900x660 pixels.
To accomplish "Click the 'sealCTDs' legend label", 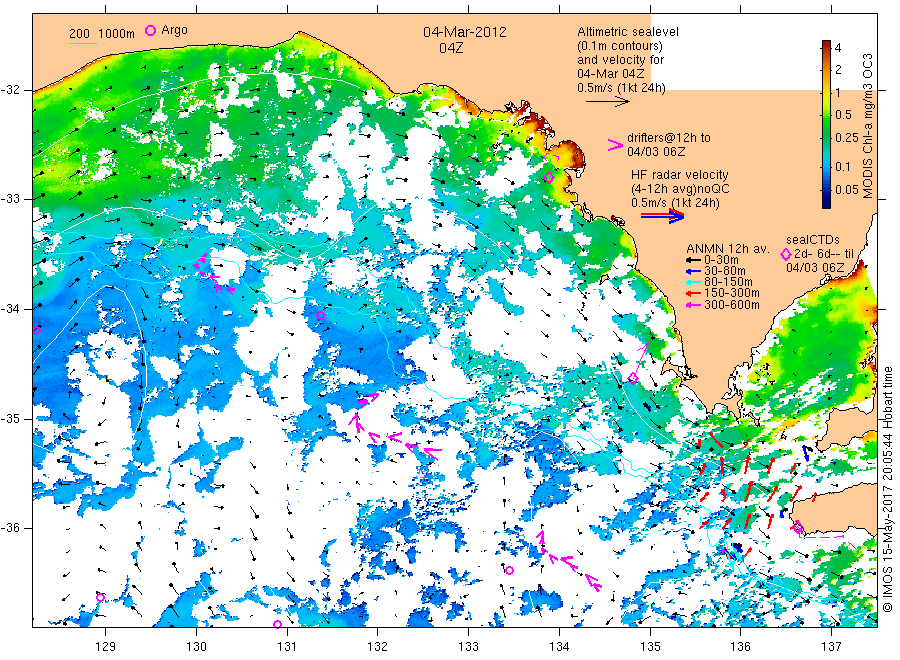I will pyautogui.click(x=813, y=240).
